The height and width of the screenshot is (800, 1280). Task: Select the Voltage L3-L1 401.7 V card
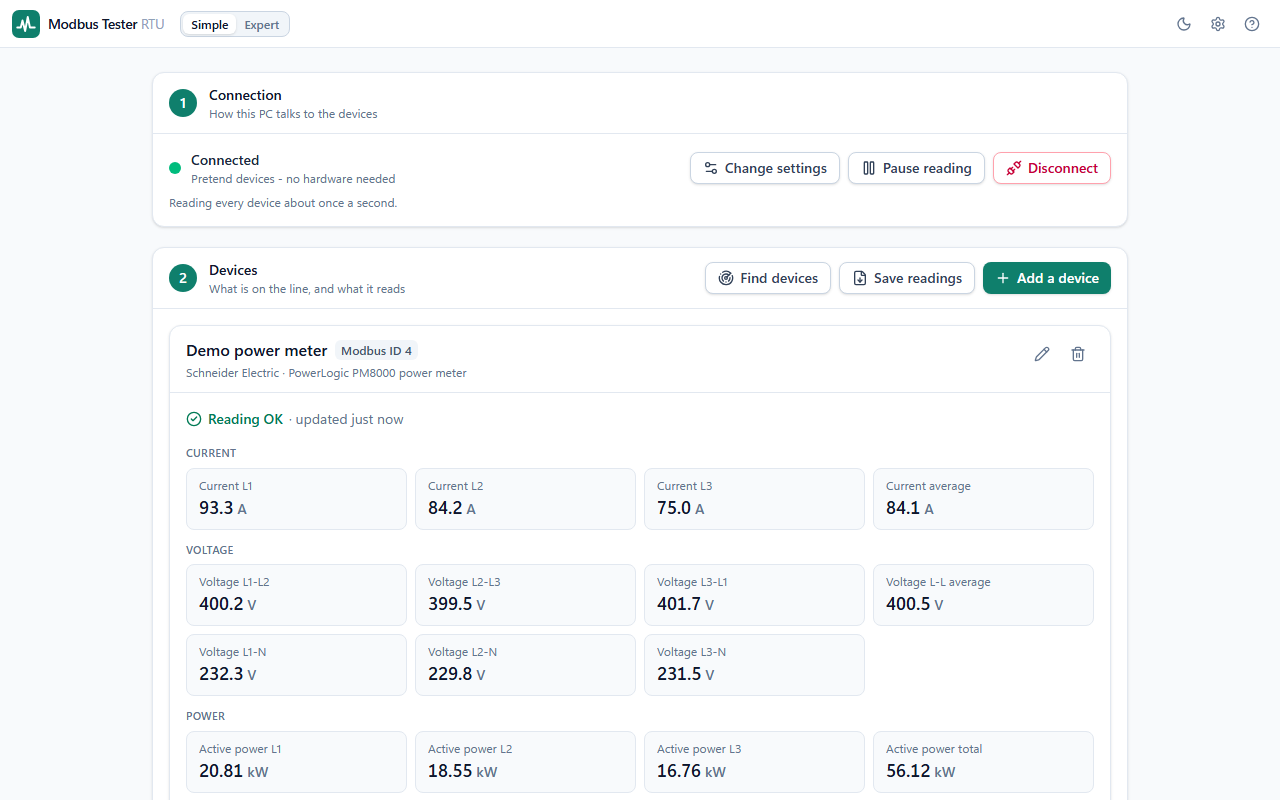pyautogui.click(x=754, y=595)
